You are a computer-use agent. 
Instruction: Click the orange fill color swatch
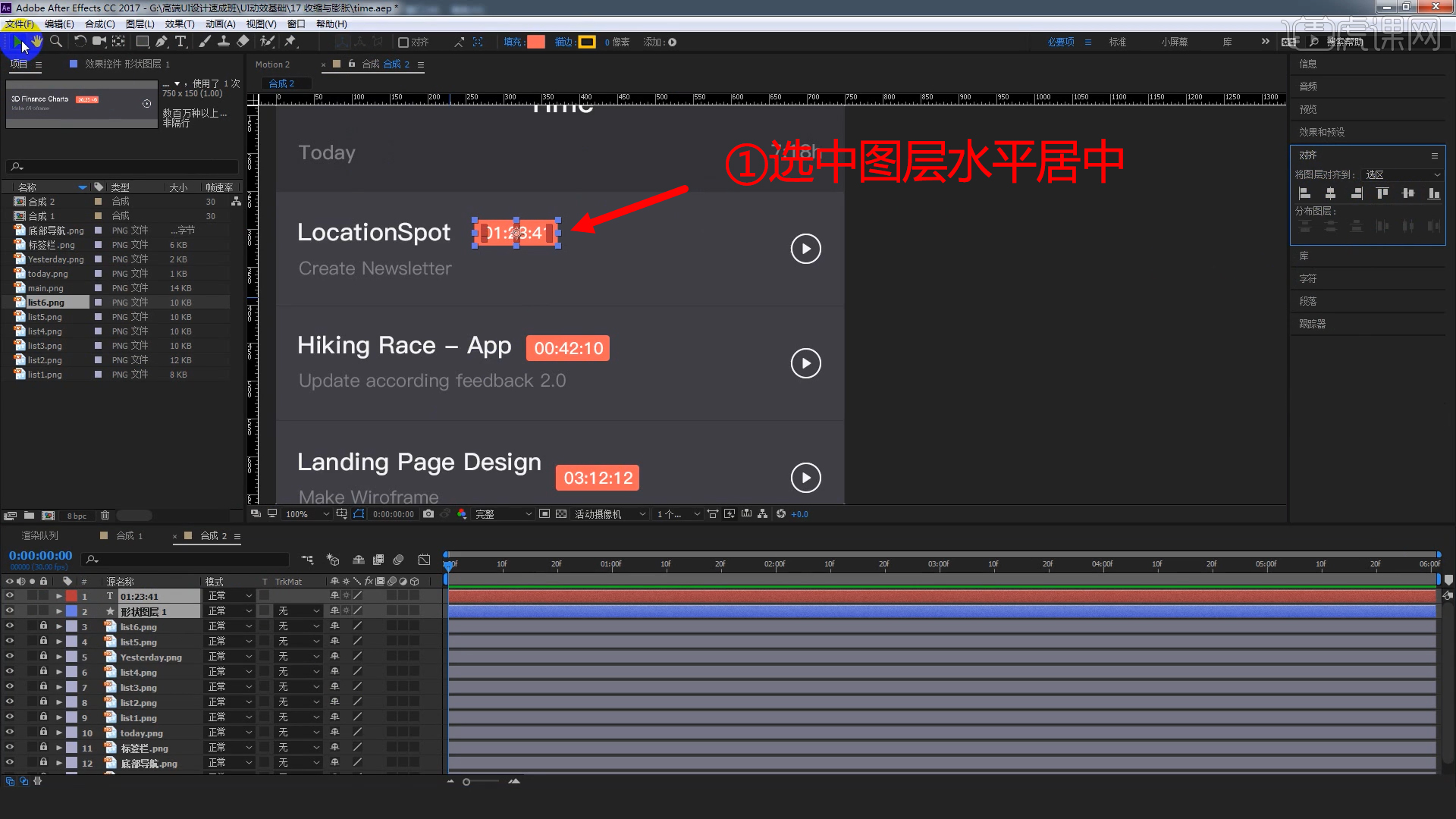535,42
